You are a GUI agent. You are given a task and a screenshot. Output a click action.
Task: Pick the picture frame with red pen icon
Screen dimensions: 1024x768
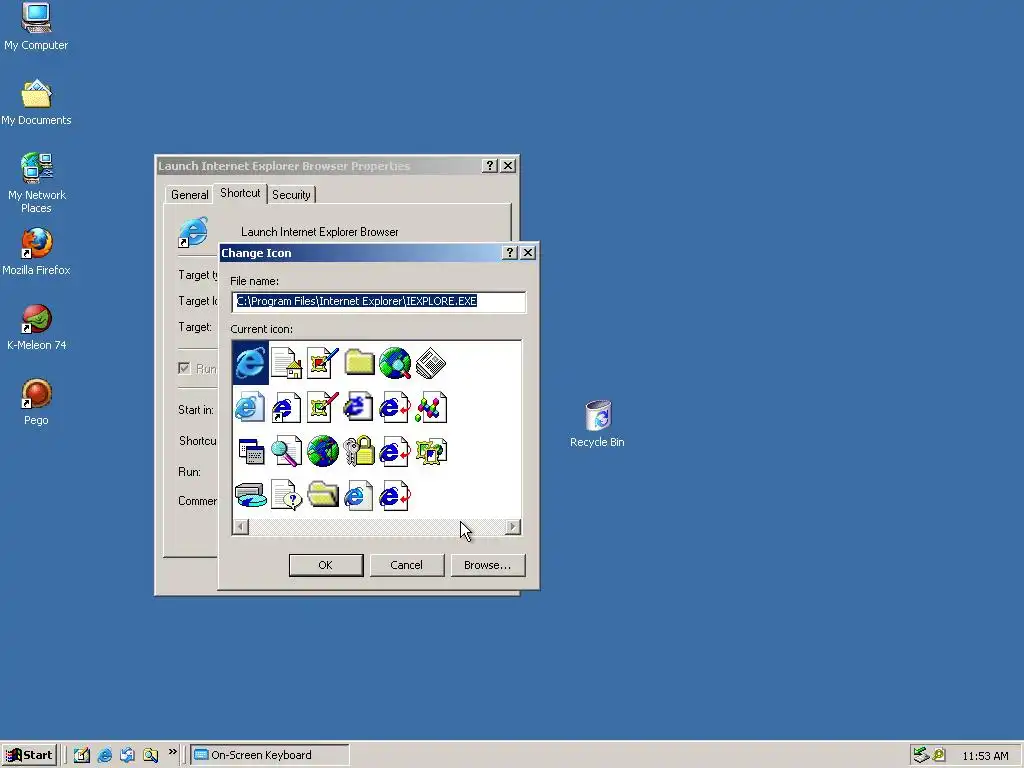[323, 408]
